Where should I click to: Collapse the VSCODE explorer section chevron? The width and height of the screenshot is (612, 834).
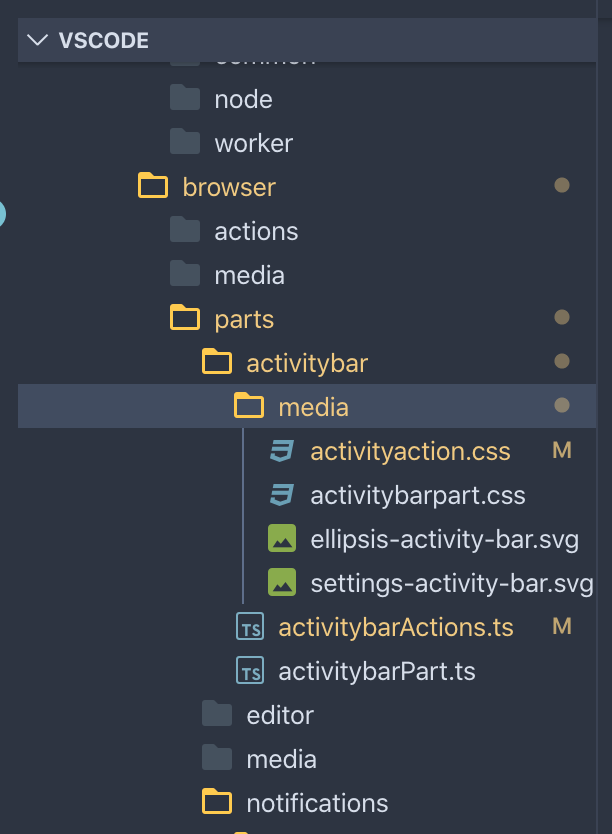37,40
